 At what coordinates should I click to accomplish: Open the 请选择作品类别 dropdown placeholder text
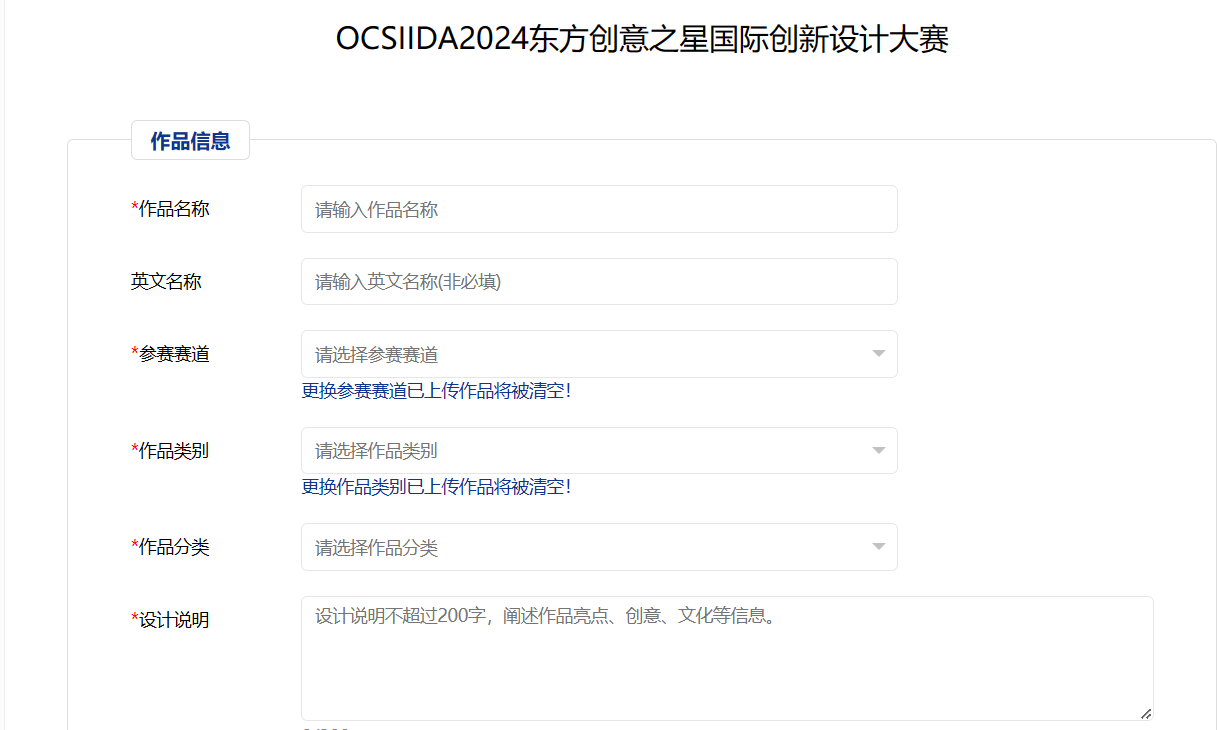coord(377,451)
